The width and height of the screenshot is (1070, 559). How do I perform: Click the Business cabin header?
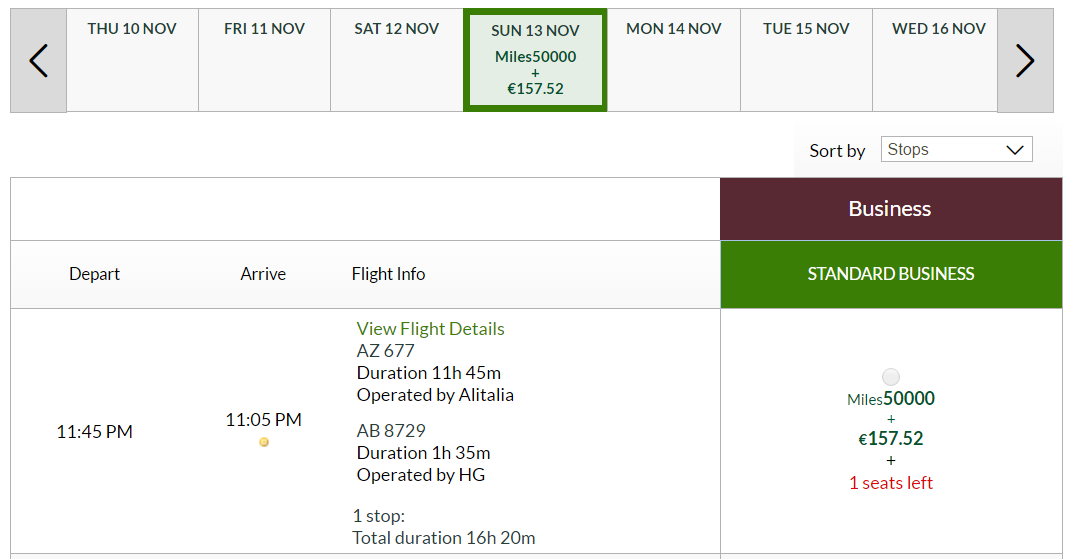coord(891,209)
